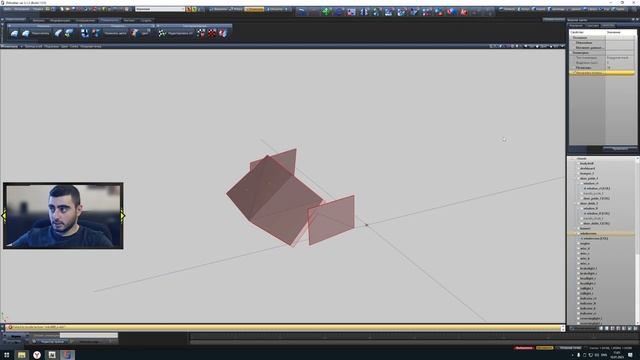Toggle the red selected-mode button in status bar
640x360 pixels.
524,348
